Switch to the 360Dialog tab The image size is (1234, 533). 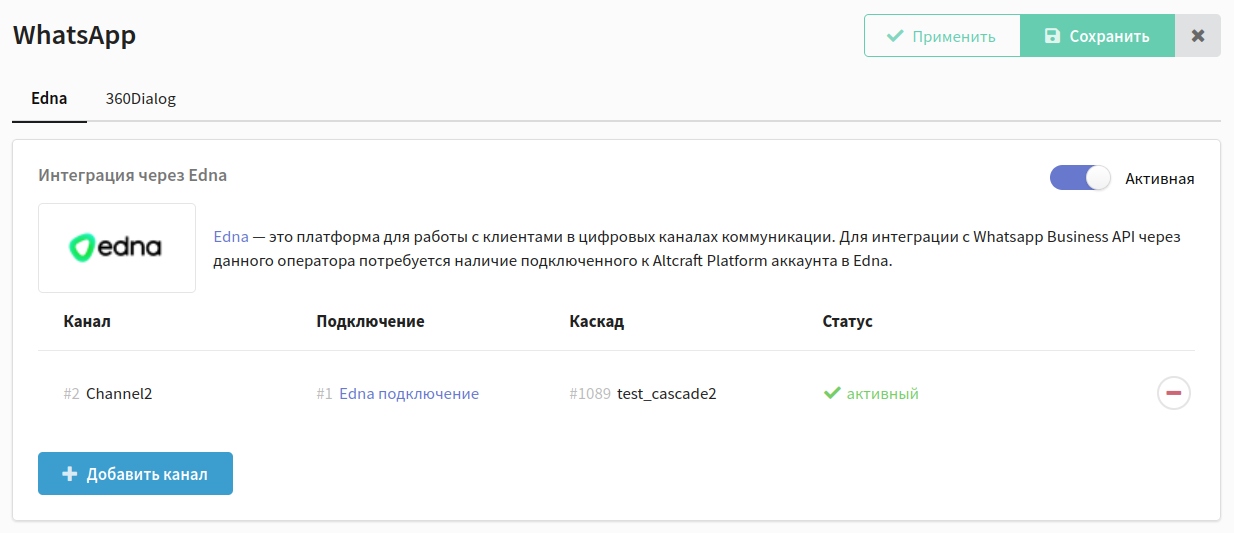(x=141, y=99)
